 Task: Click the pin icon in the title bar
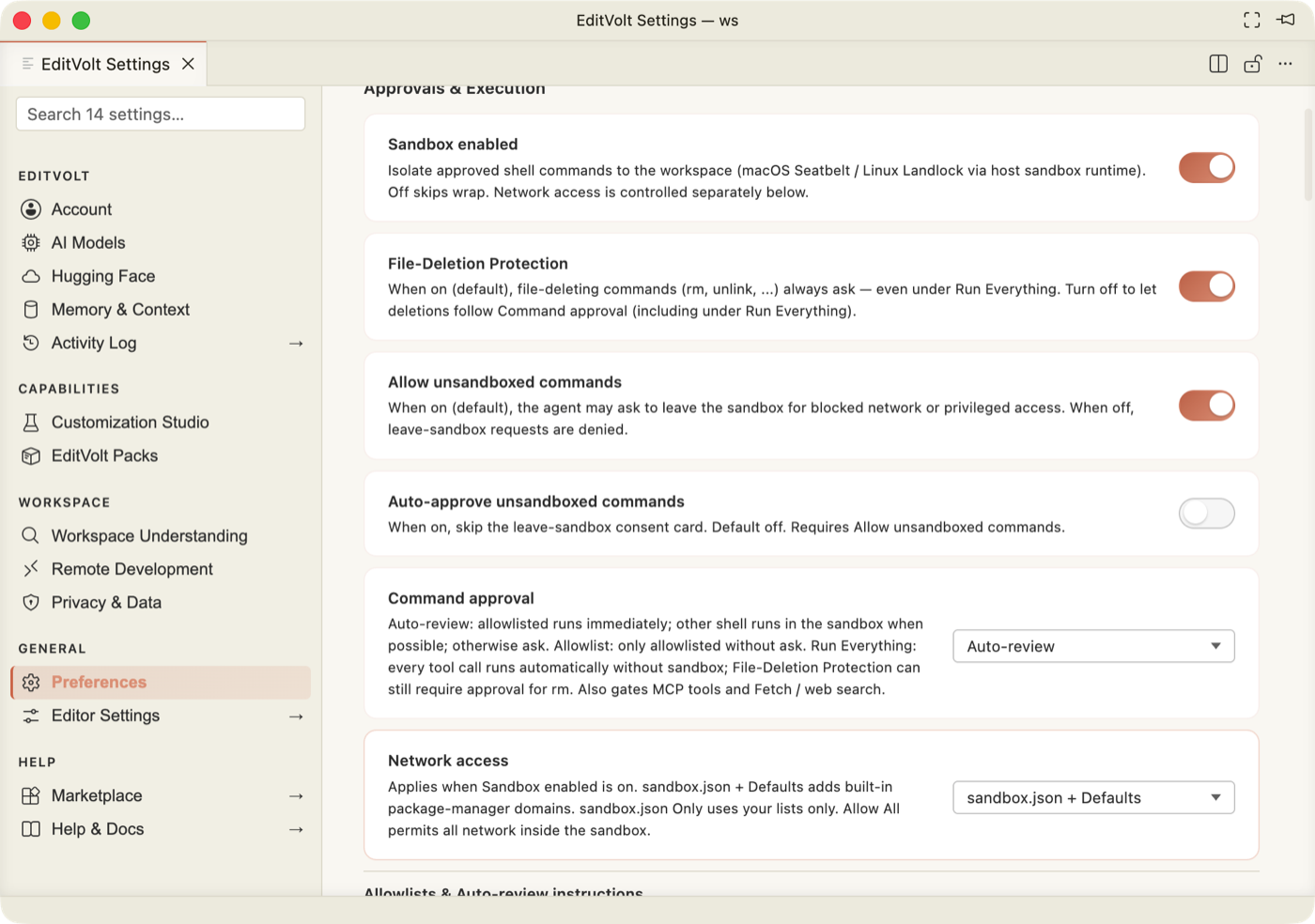pyautogui.click(x=1286, y=20)
